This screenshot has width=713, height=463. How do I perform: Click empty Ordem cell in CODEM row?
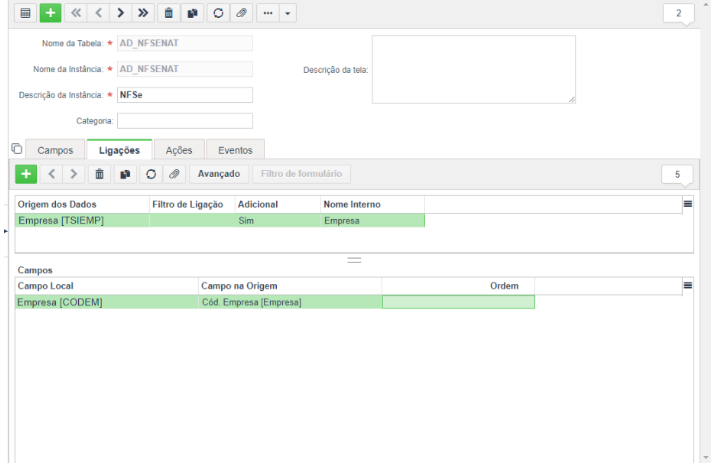[458, 302]
